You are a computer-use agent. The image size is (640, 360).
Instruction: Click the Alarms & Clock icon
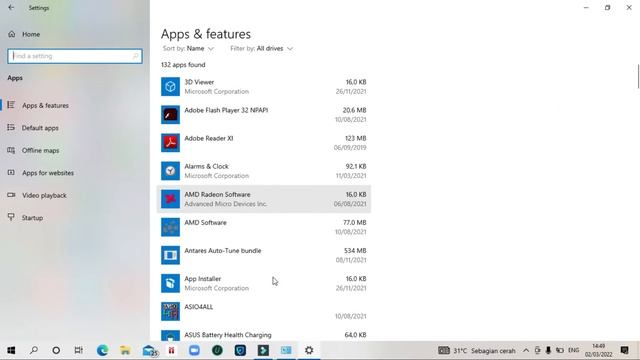[170, 171]
